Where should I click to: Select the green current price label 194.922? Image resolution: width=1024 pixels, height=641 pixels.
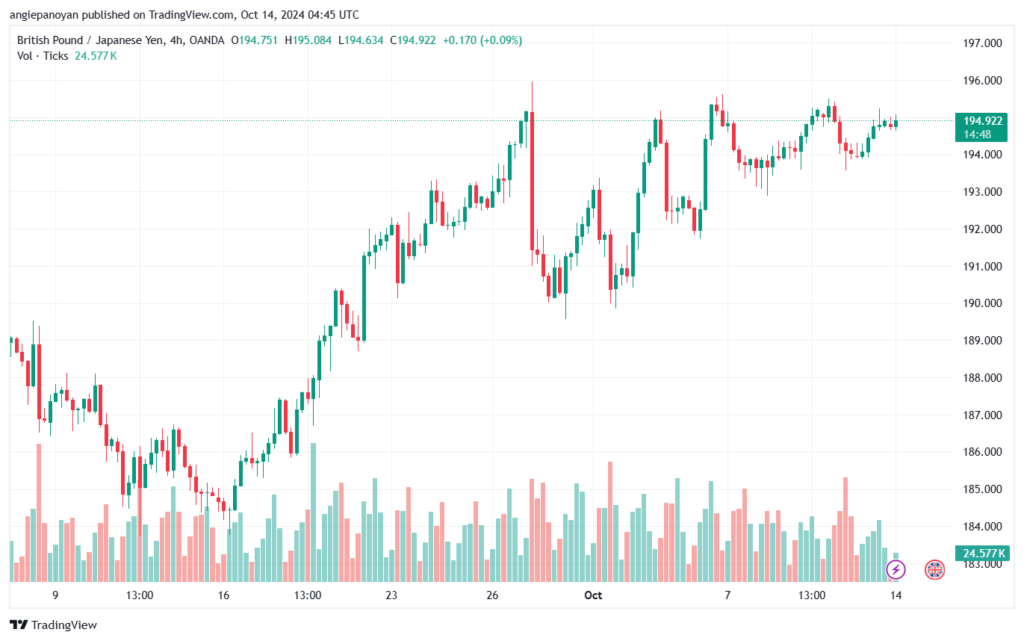click(981, 127)
